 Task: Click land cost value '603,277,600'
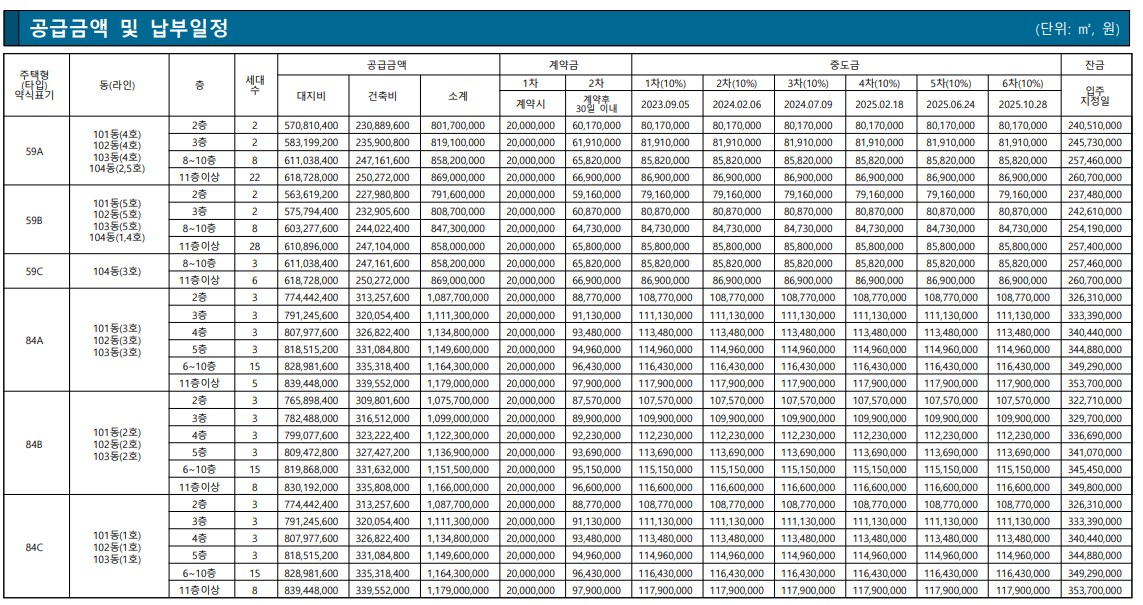click(311, 229)
